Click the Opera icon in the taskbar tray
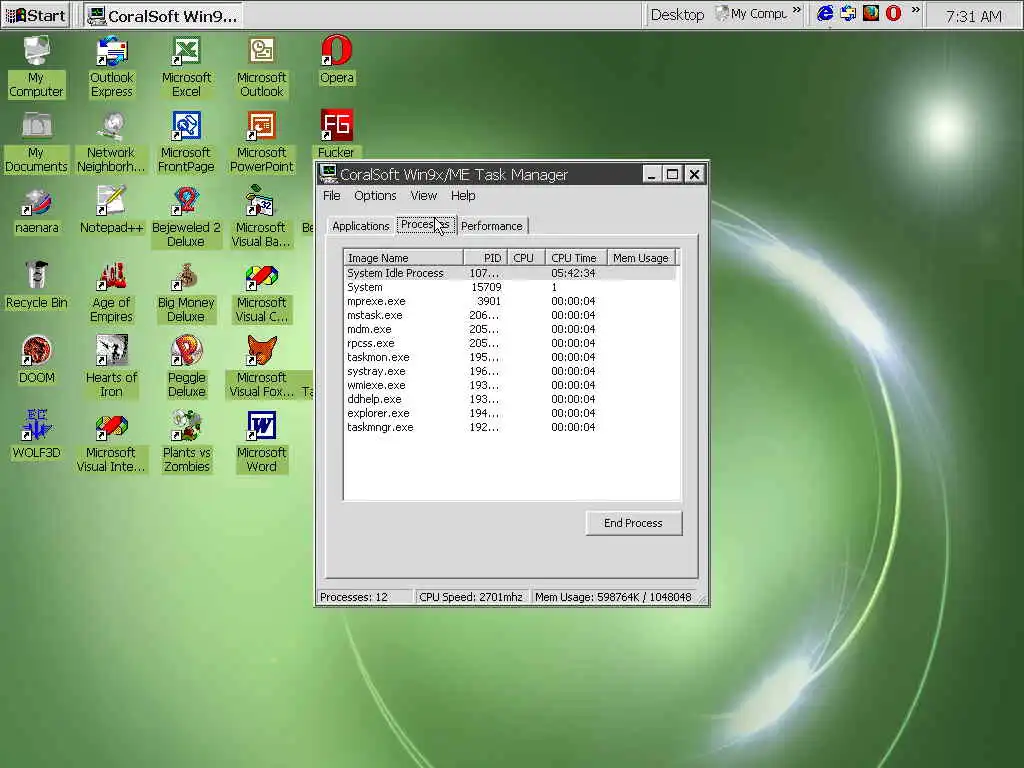This screenshot has height=768, width=1024. [893, 13]
